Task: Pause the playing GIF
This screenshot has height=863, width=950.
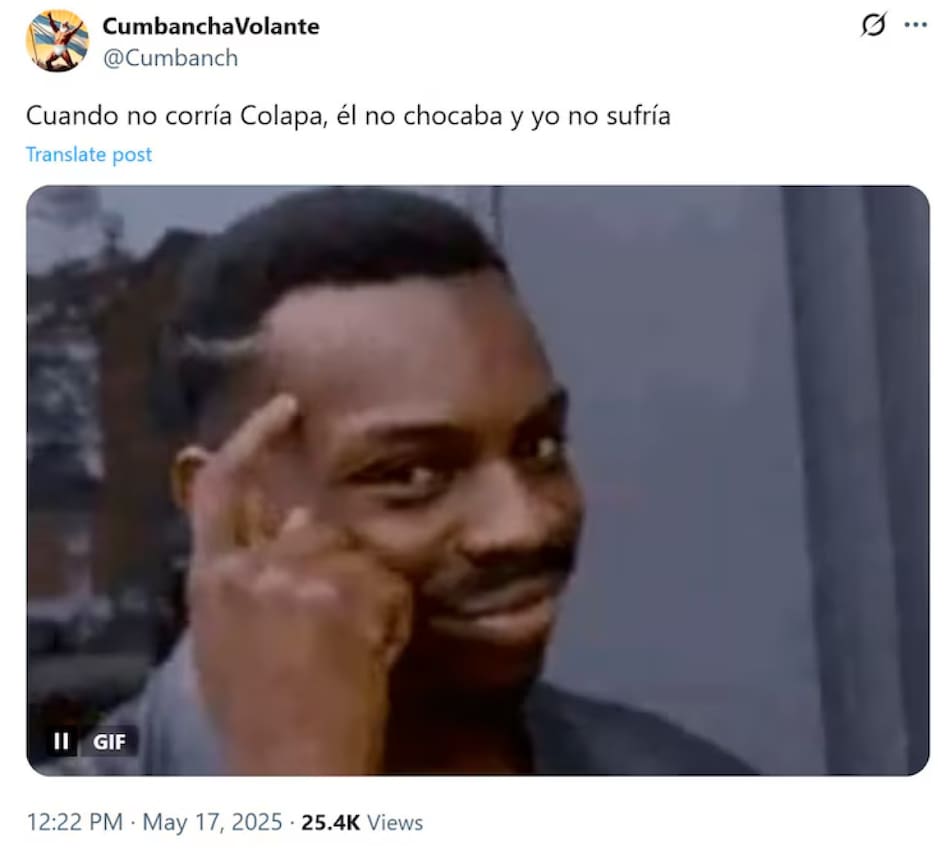Action: (x=61, y=741)
